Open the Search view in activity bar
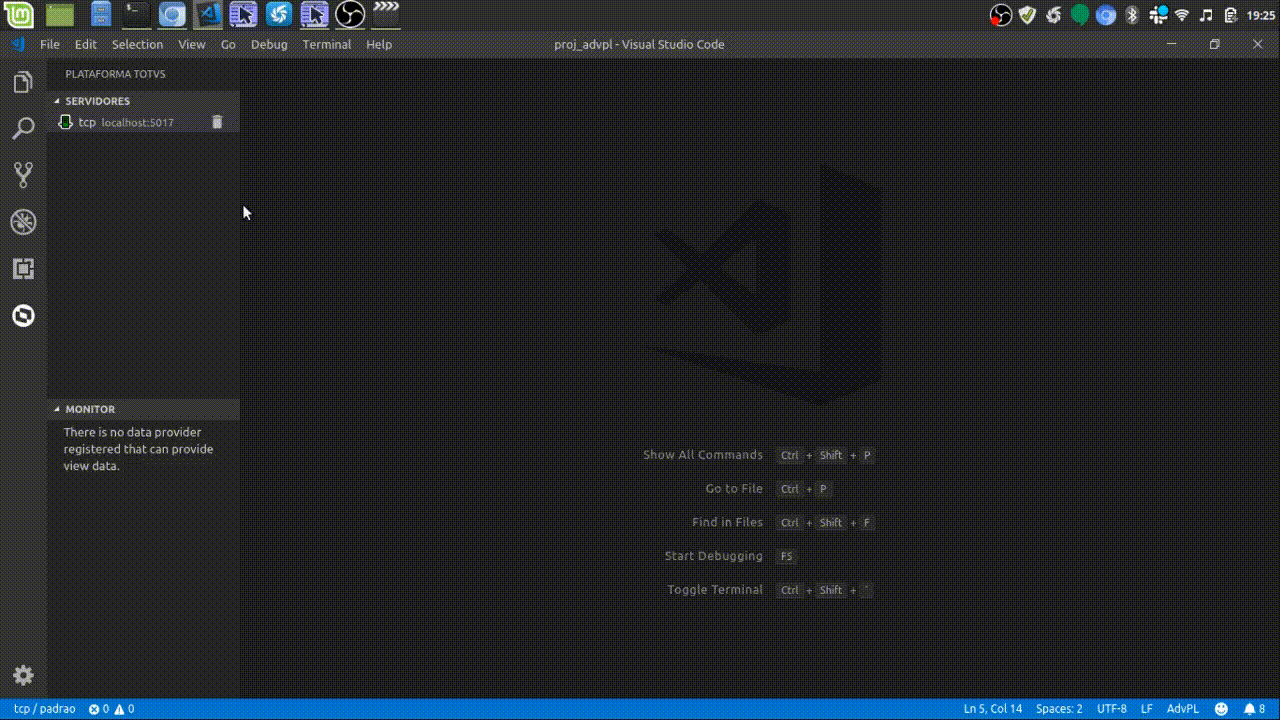The width and height of the screenshot is (1280, 720). 23,128
